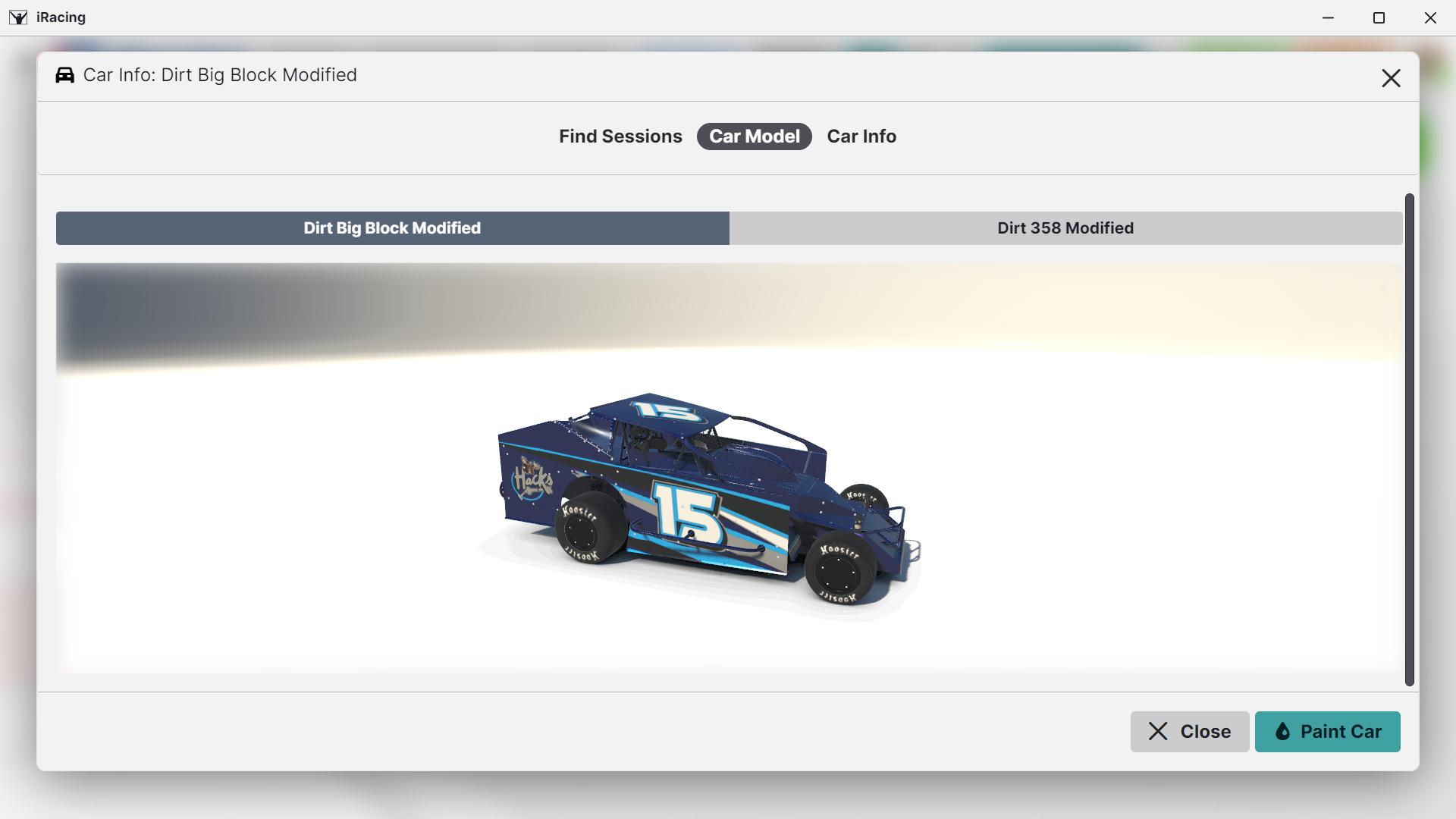Switch to the Dirt 358 Modified model
The width and height of the screenshot is (1456, 819).
(x=1065, y=227)
